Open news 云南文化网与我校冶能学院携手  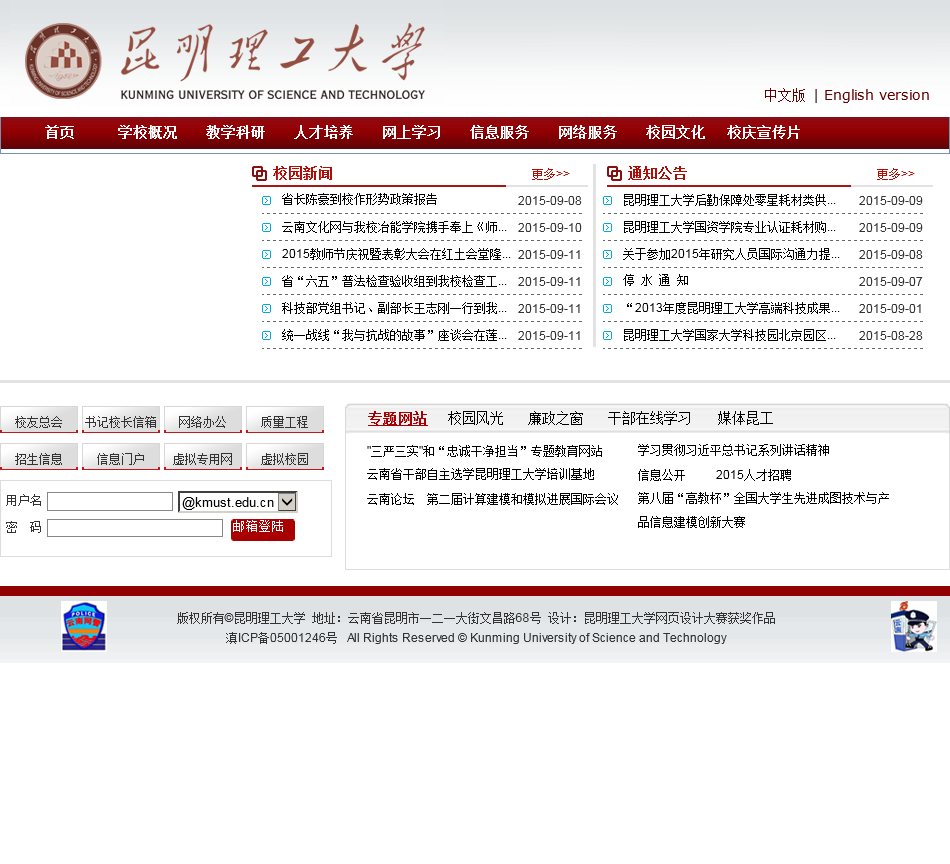[x=394, y=227]
